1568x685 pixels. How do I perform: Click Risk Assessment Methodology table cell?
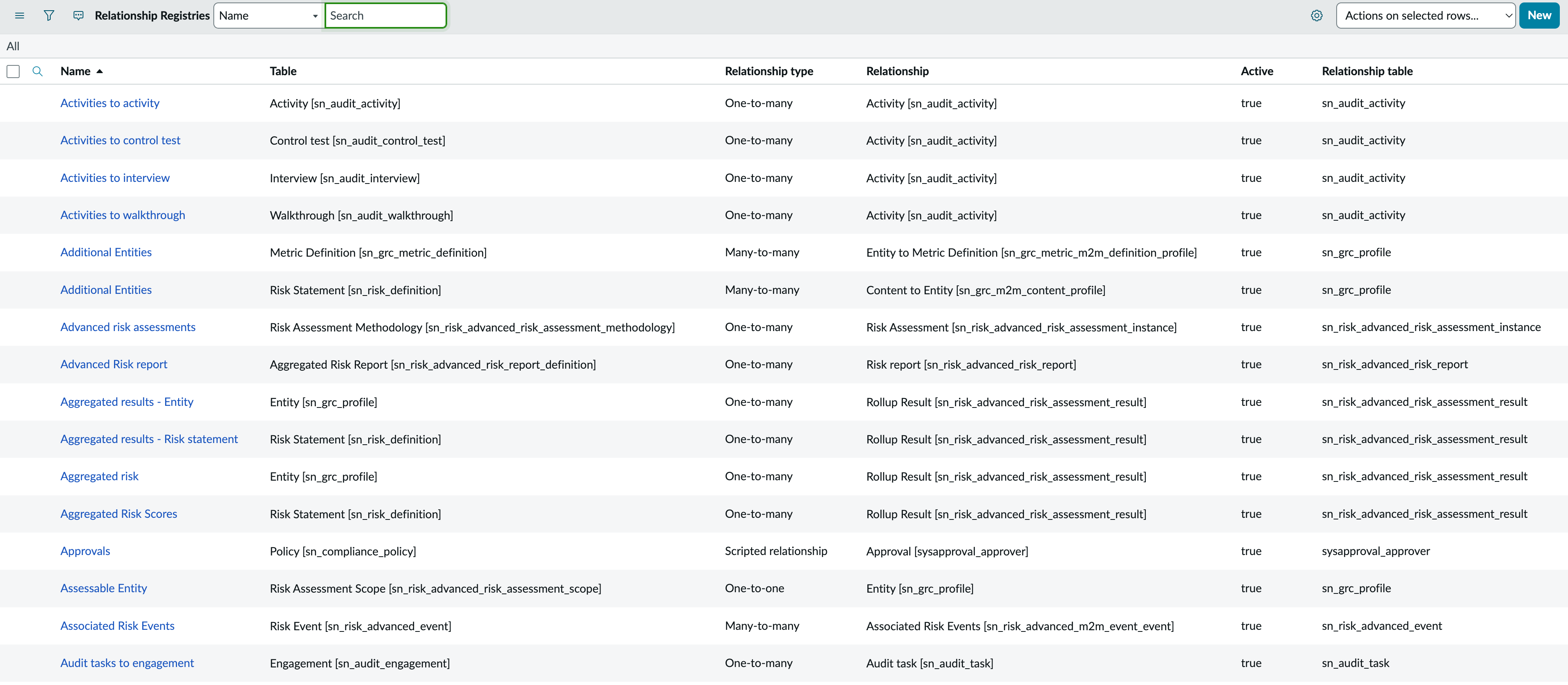473,327
